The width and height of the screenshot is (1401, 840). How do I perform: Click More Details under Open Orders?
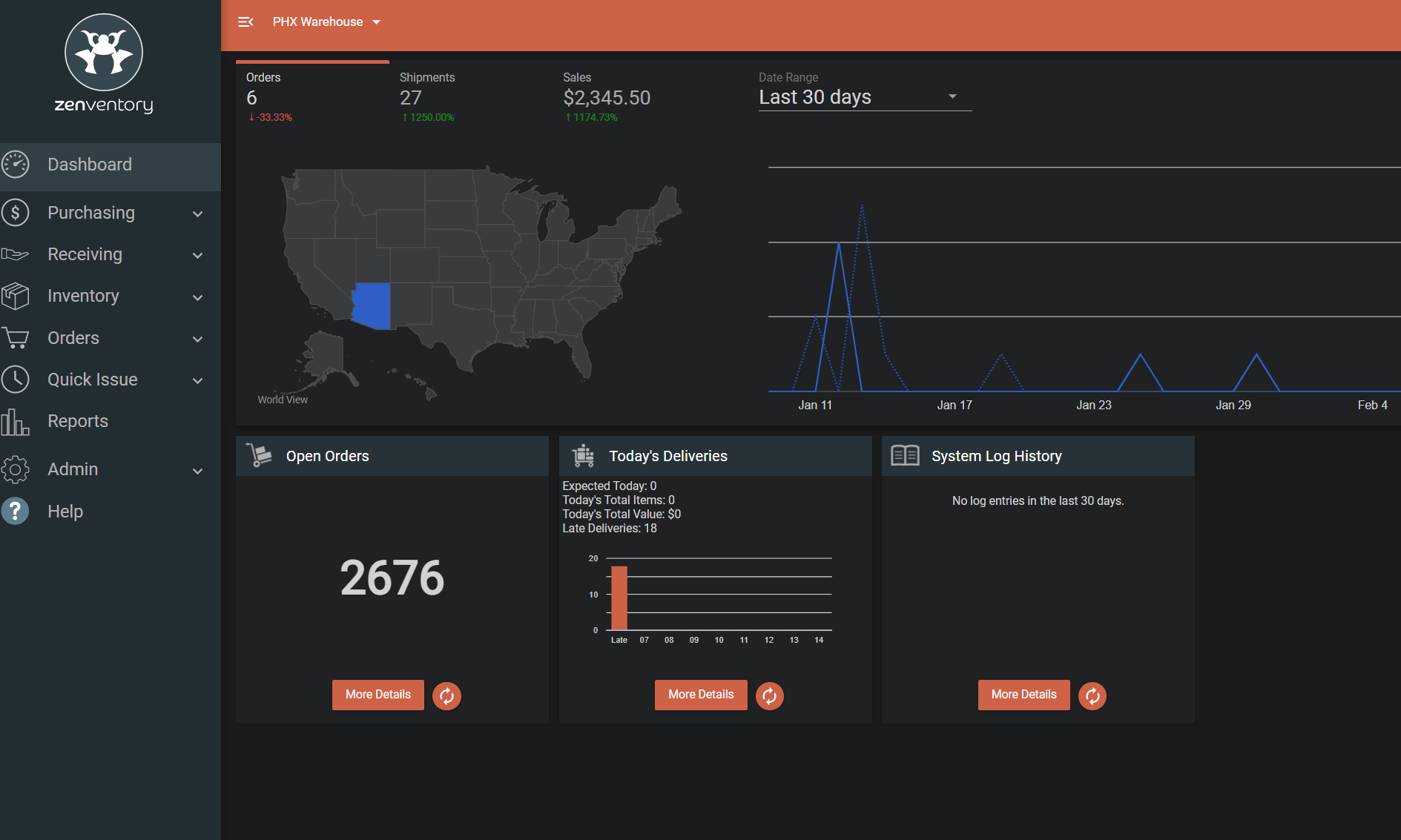tap(378, 695)
